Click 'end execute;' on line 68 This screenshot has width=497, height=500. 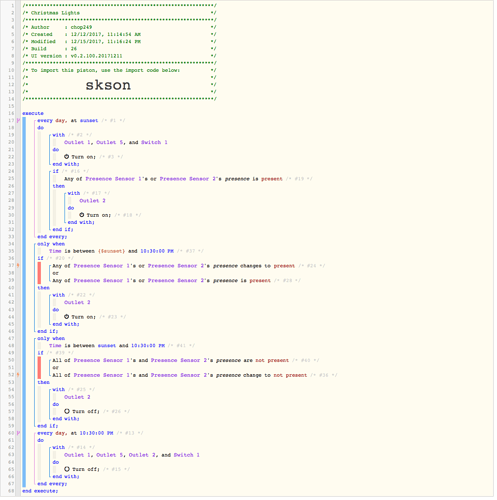coord(40,491)
